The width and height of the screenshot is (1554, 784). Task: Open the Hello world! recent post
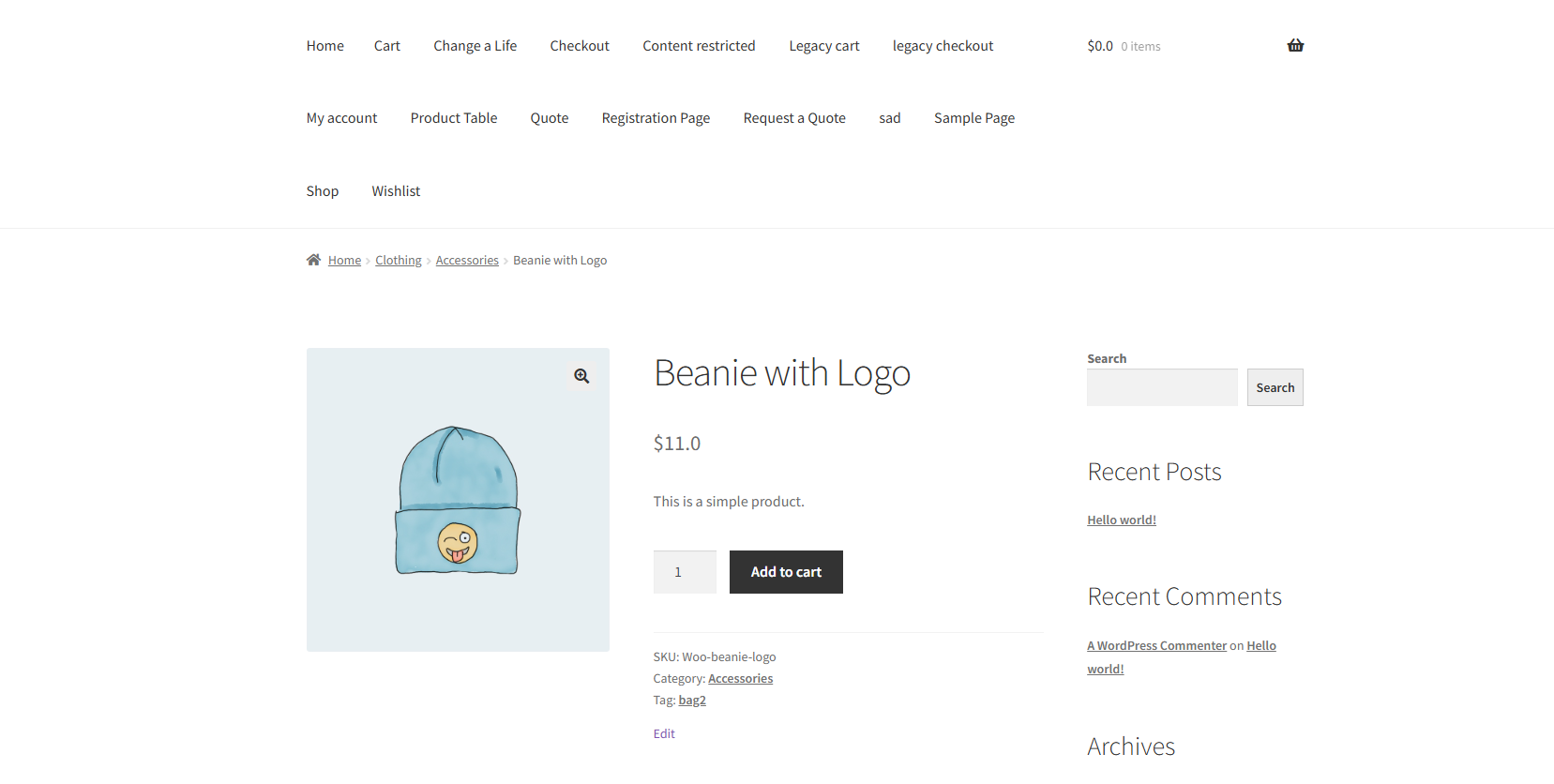coord(1121,520)
